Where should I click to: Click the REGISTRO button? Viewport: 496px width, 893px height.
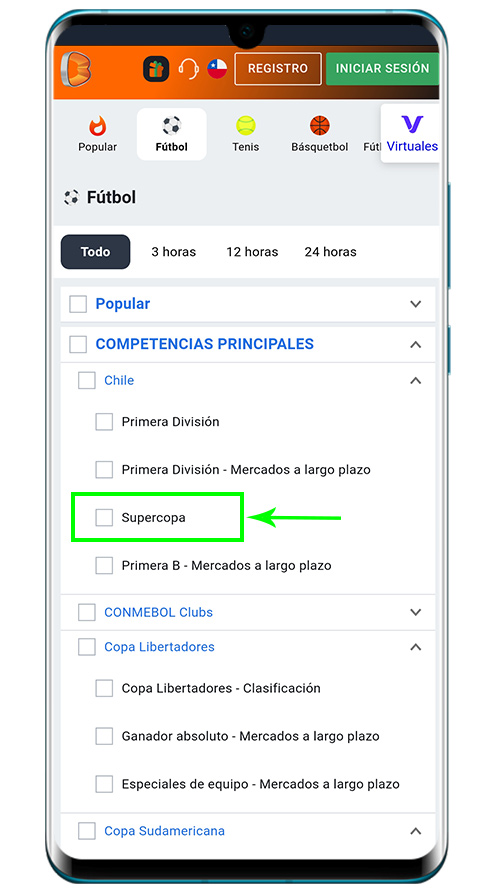(x=278, y=68)
